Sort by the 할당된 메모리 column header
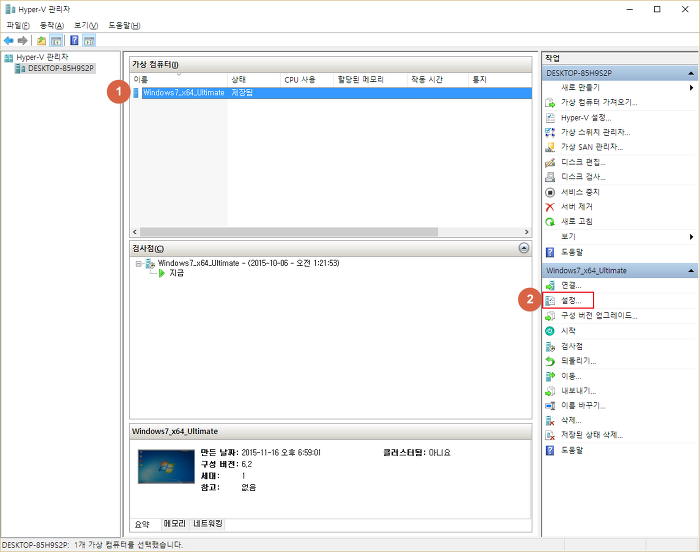700x552 pixels. point(371,79)
